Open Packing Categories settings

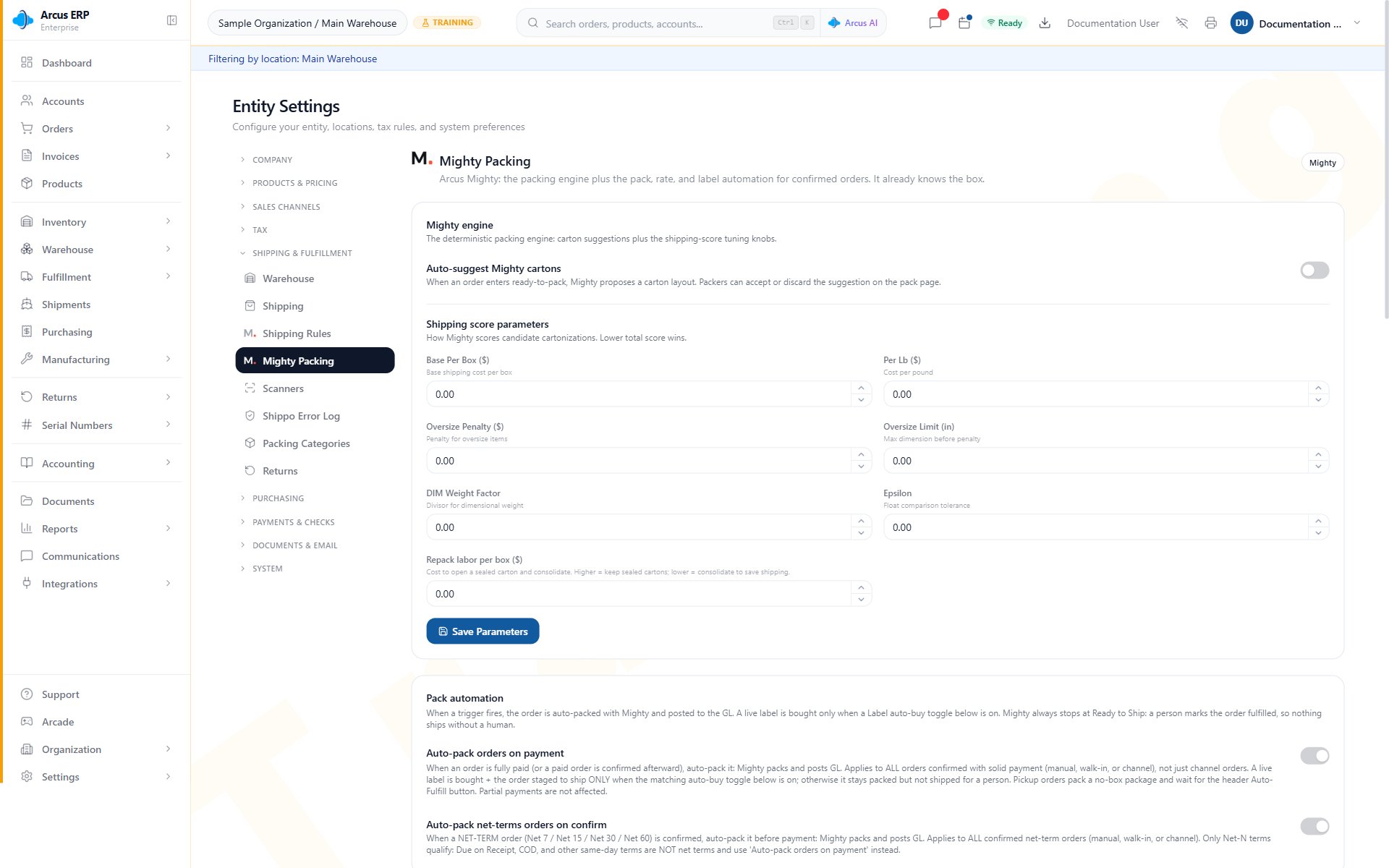(x=315, y=443)
